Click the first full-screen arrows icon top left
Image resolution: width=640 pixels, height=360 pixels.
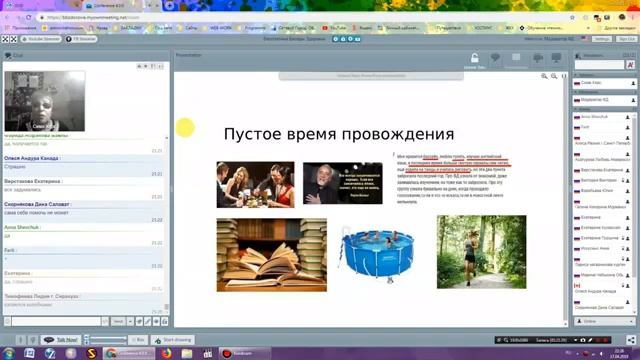point(5,39)
